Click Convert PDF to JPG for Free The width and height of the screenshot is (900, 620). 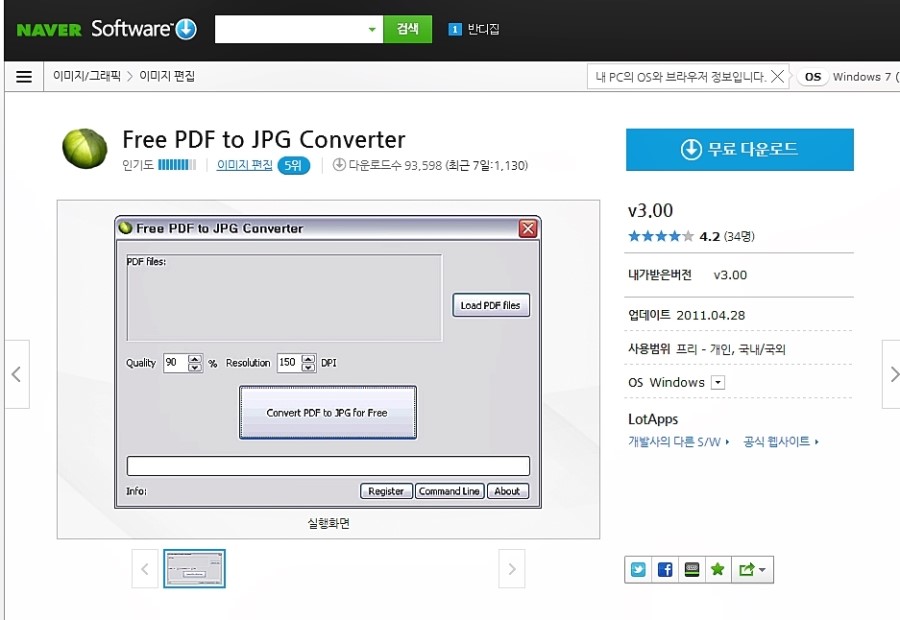point(328,413)
